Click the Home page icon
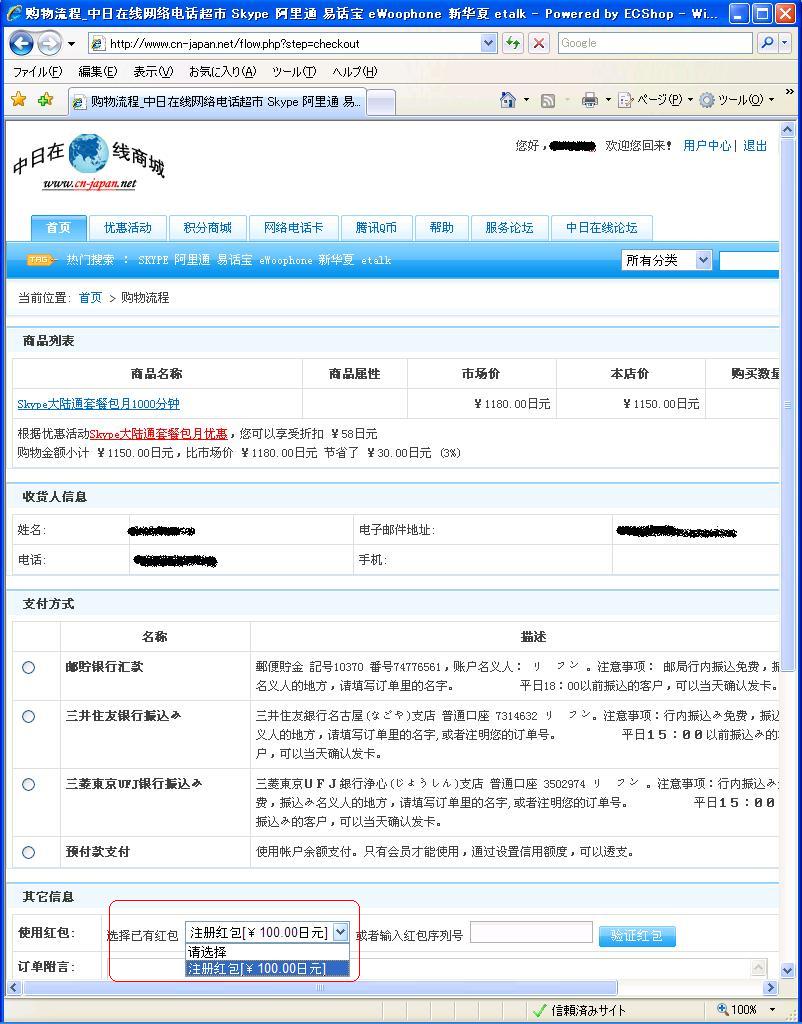Viewport: 802px width, 1024px height. pyautogui.click(x=507, y=100)
